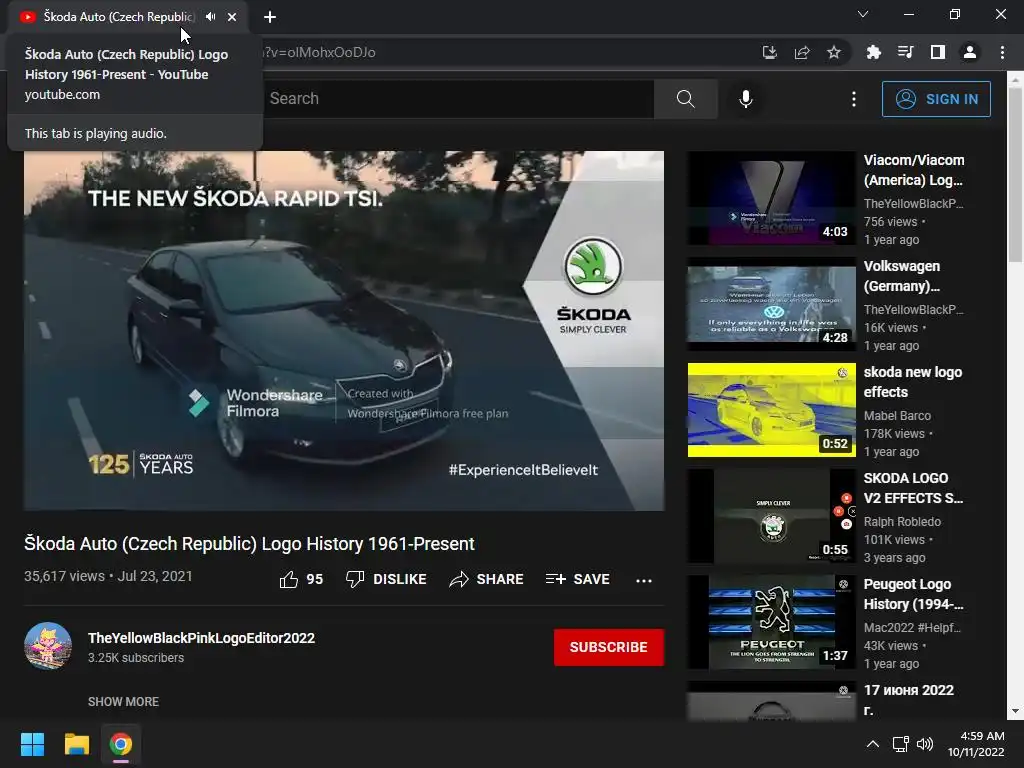Open Viacom/Viacom (America) Log... title

[x=914, y=170]
